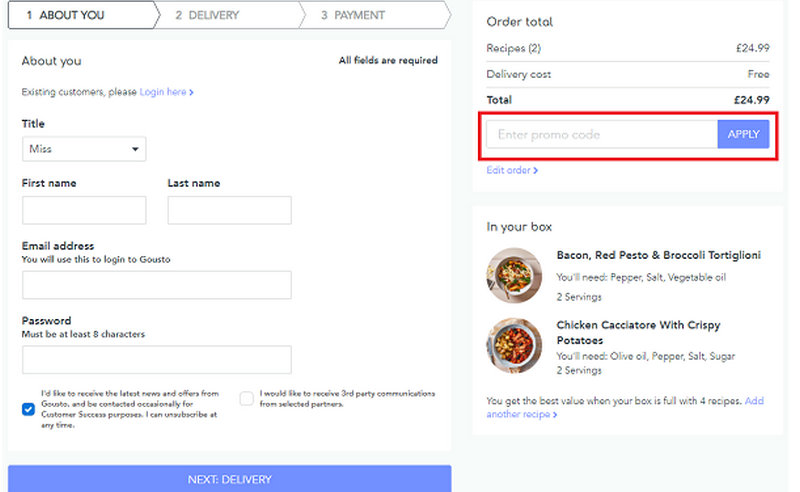Enable 3rd party communications checkbox
The height and width of the screenshot is (492, 800).
coord(246,399)
